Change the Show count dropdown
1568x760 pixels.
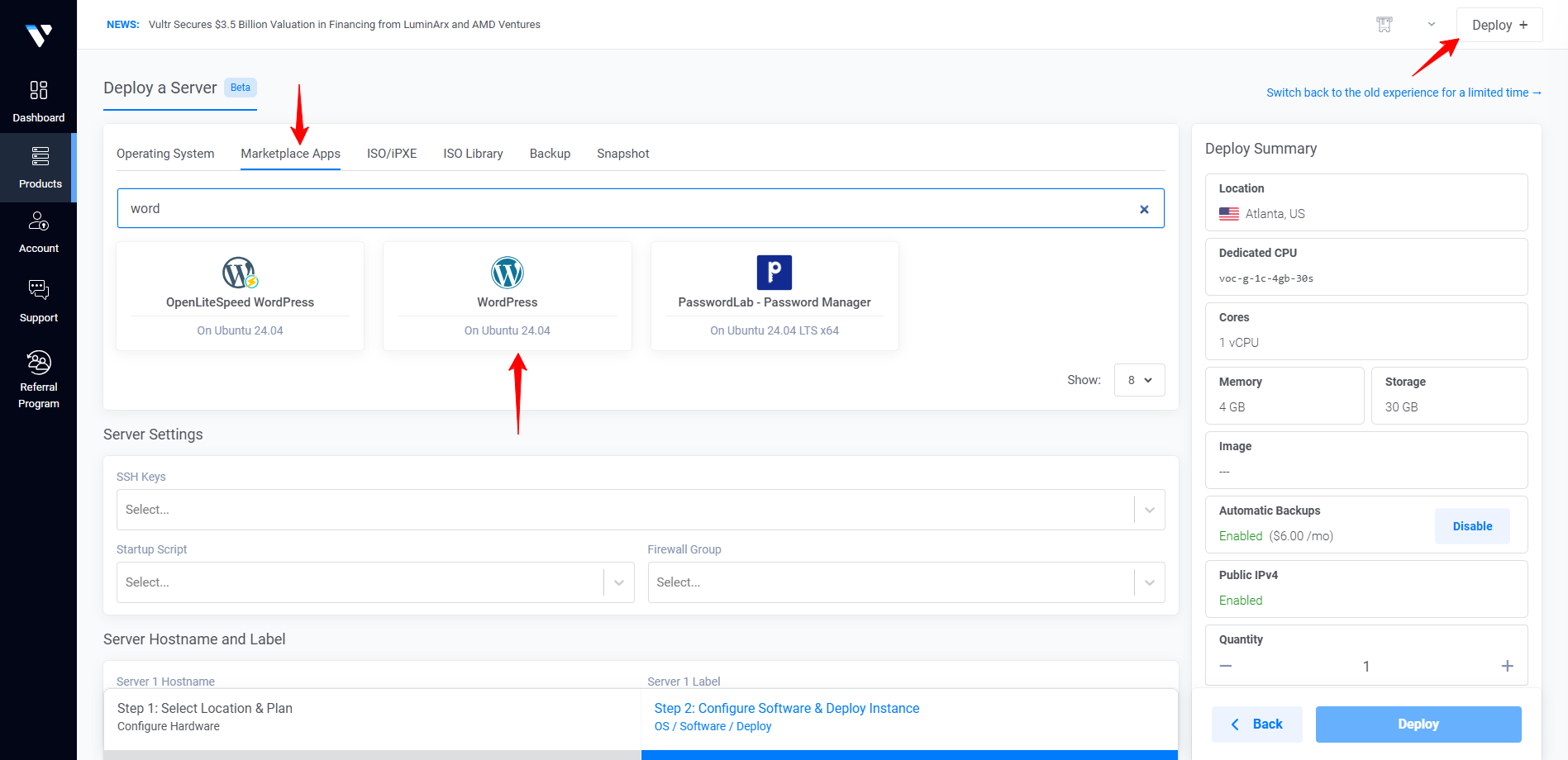coord(1139,380)
